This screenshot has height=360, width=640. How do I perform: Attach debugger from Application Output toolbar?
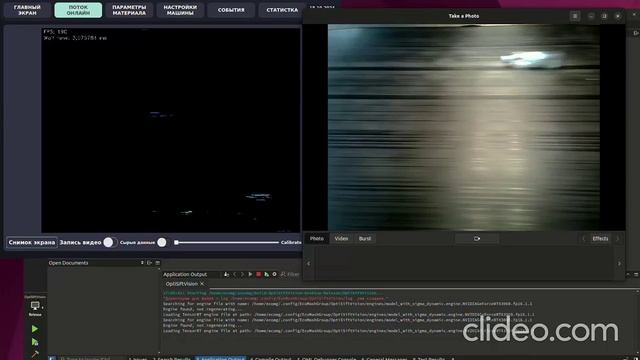(267, 274)
